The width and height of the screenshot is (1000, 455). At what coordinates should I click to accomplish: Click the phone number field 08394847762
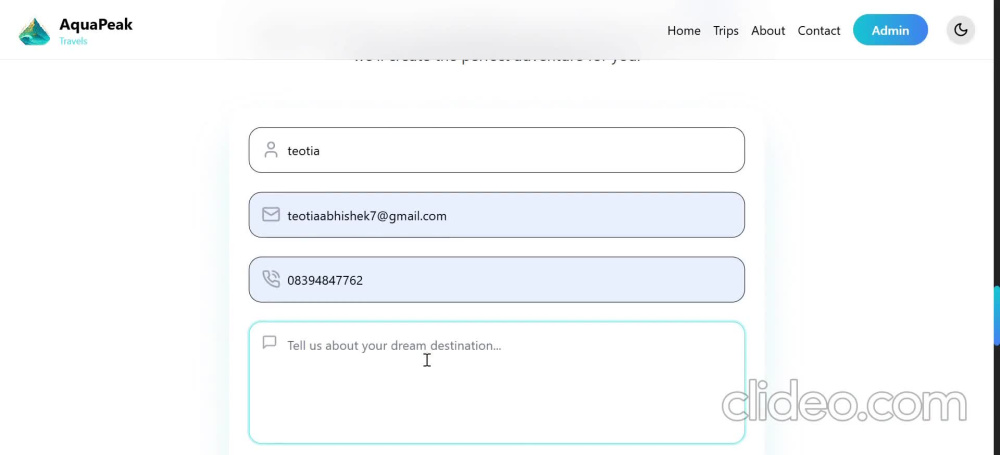tap(497, 280)
